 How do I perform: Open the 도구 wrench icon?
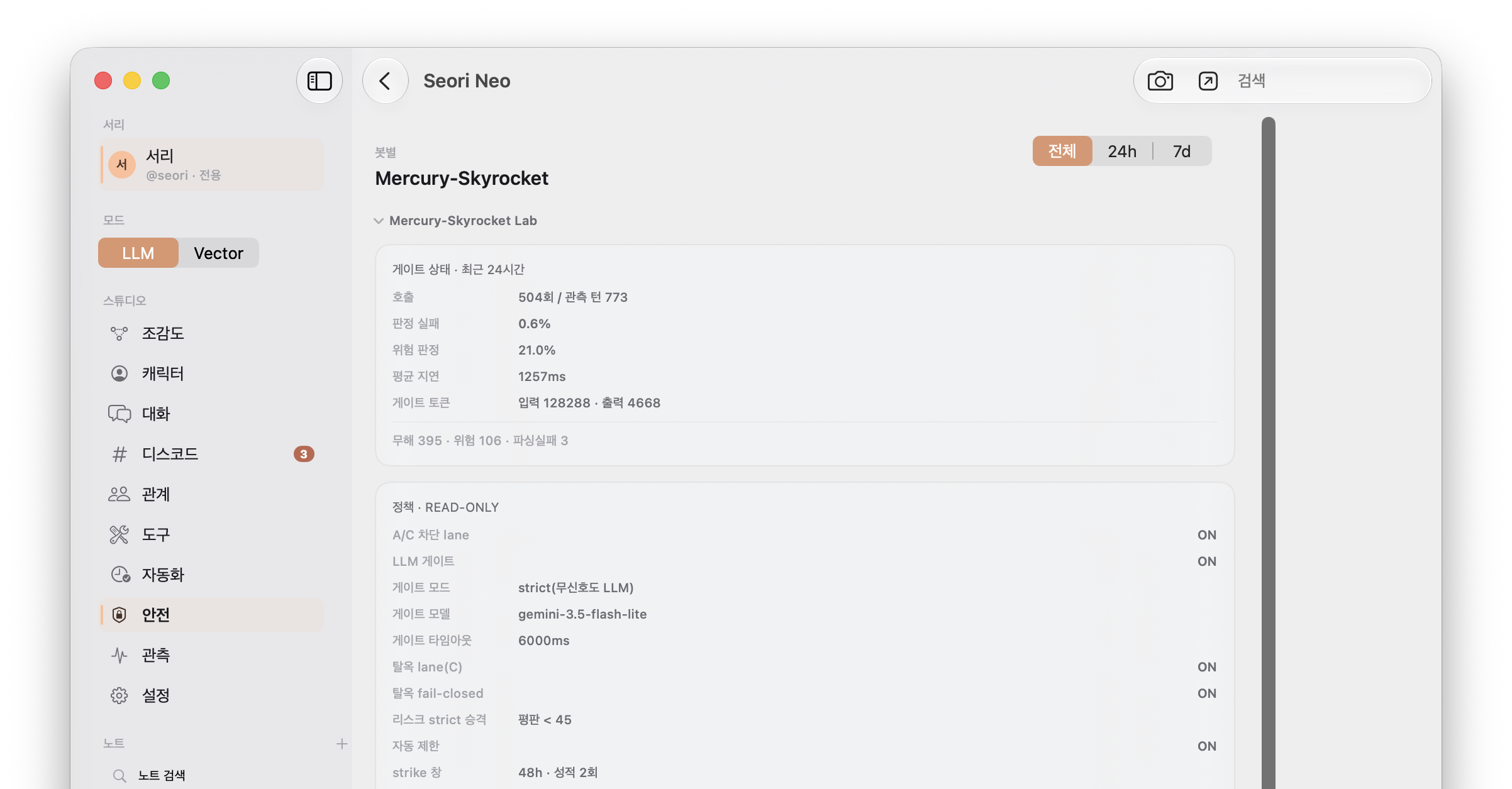coord(119,534)
